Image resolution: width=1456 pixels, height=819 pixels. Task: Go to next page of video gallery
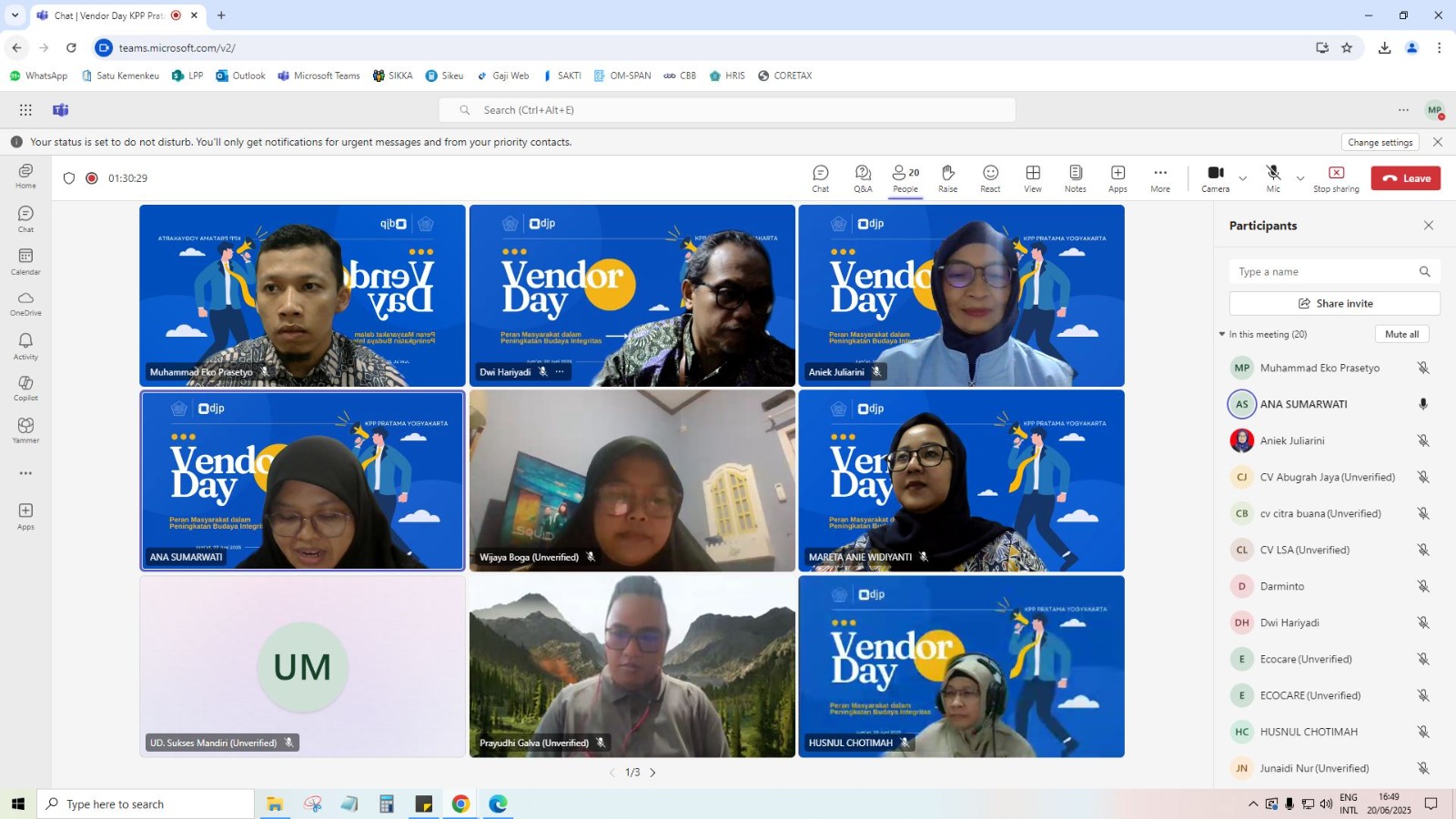(652, 773)
